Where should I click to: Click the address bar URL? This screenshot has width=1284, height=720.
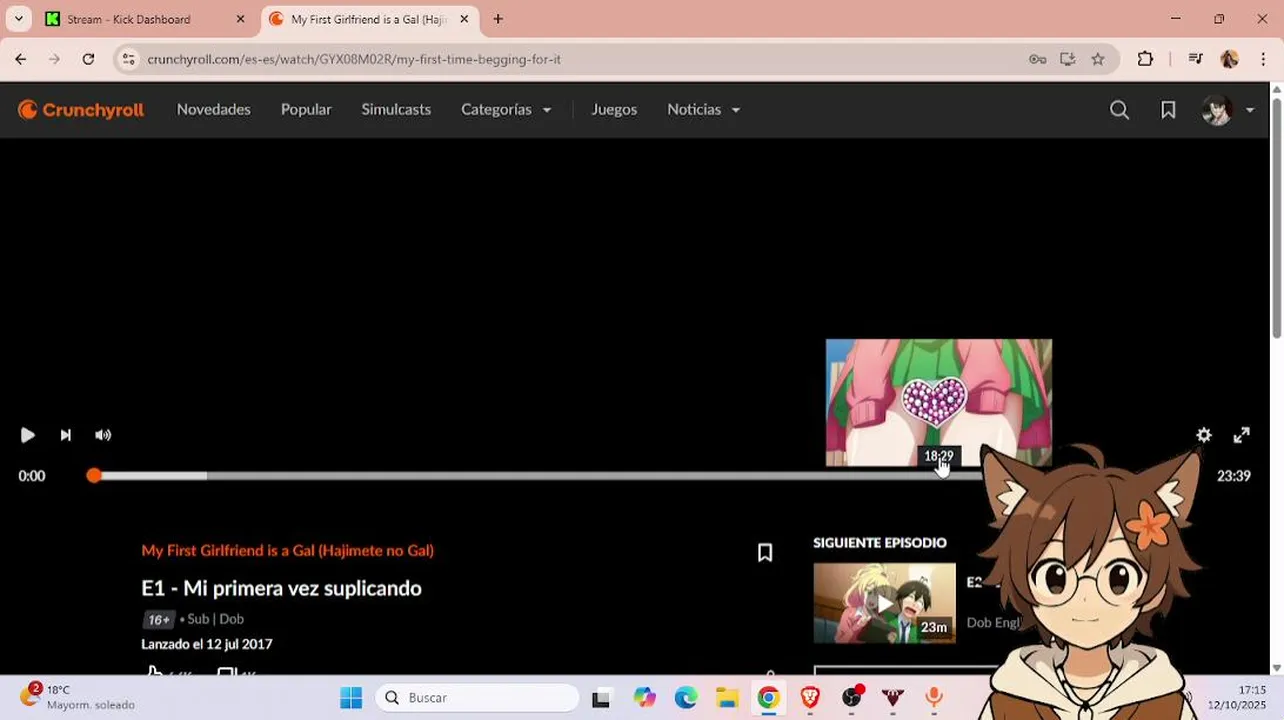pos(354,60)
